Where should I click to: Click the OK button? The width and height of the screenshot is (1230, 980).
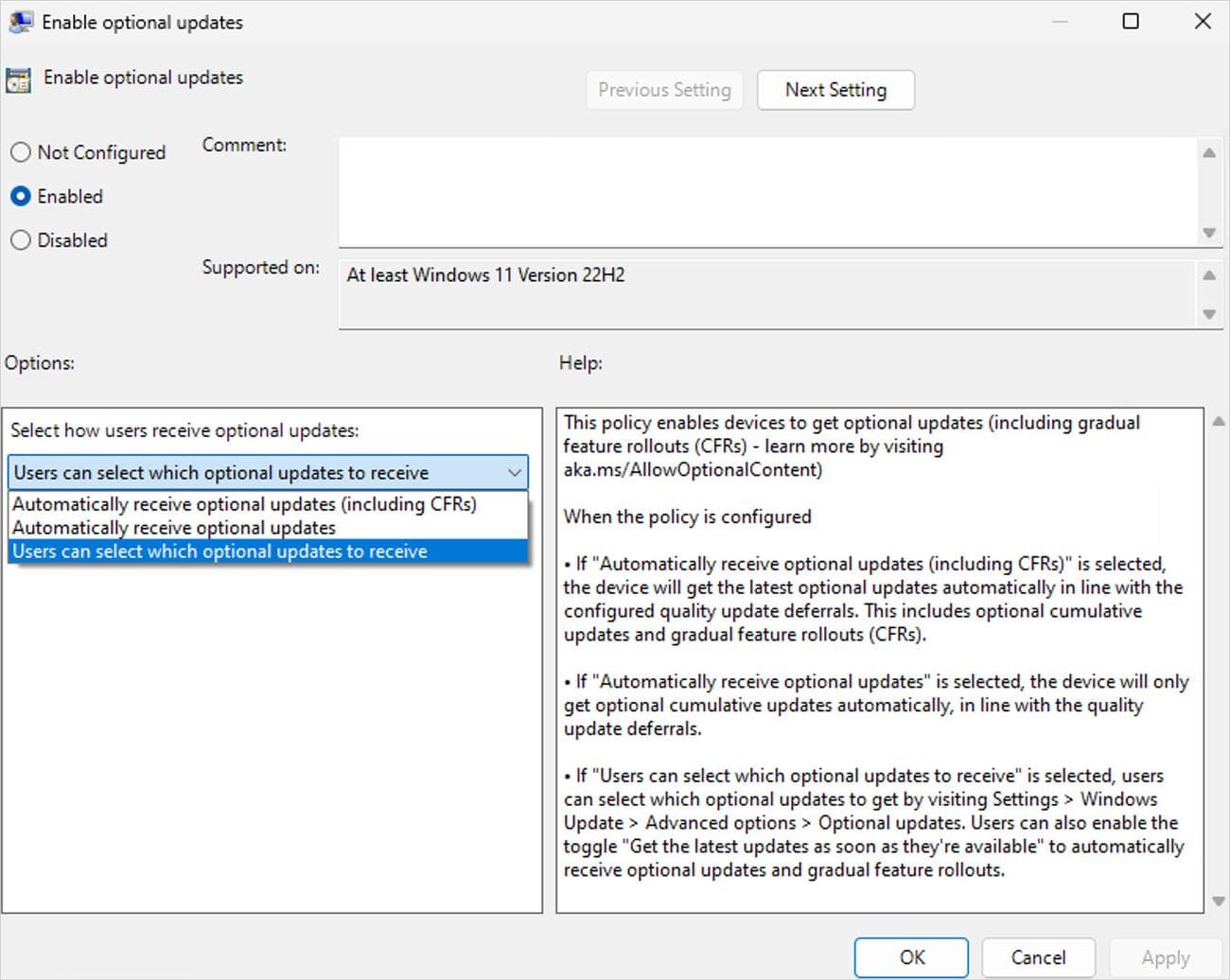(911, 956)
